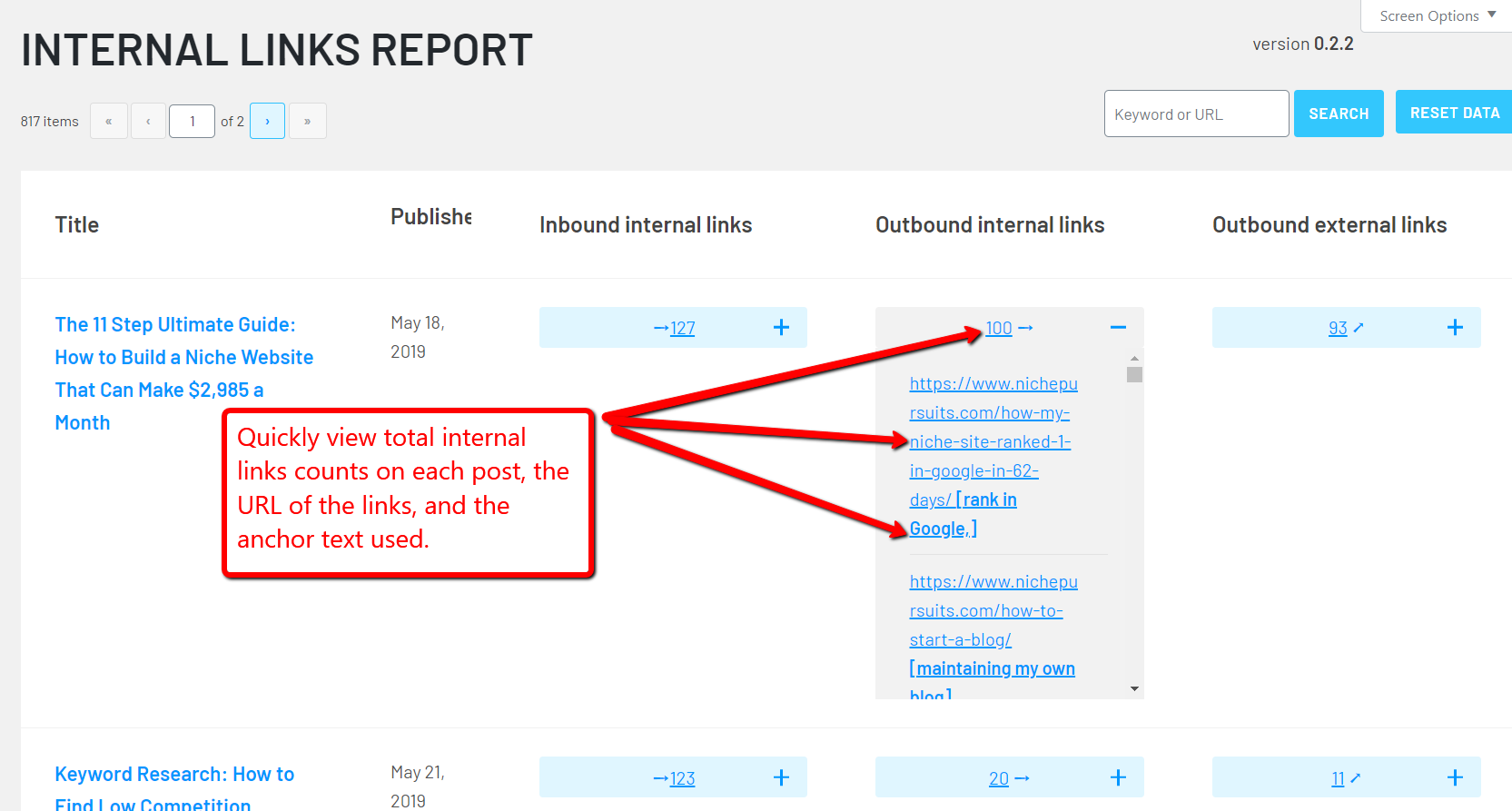Go to first page double arrow
Viewport: 1512px width, 811px height.
[x=109, y=122]
